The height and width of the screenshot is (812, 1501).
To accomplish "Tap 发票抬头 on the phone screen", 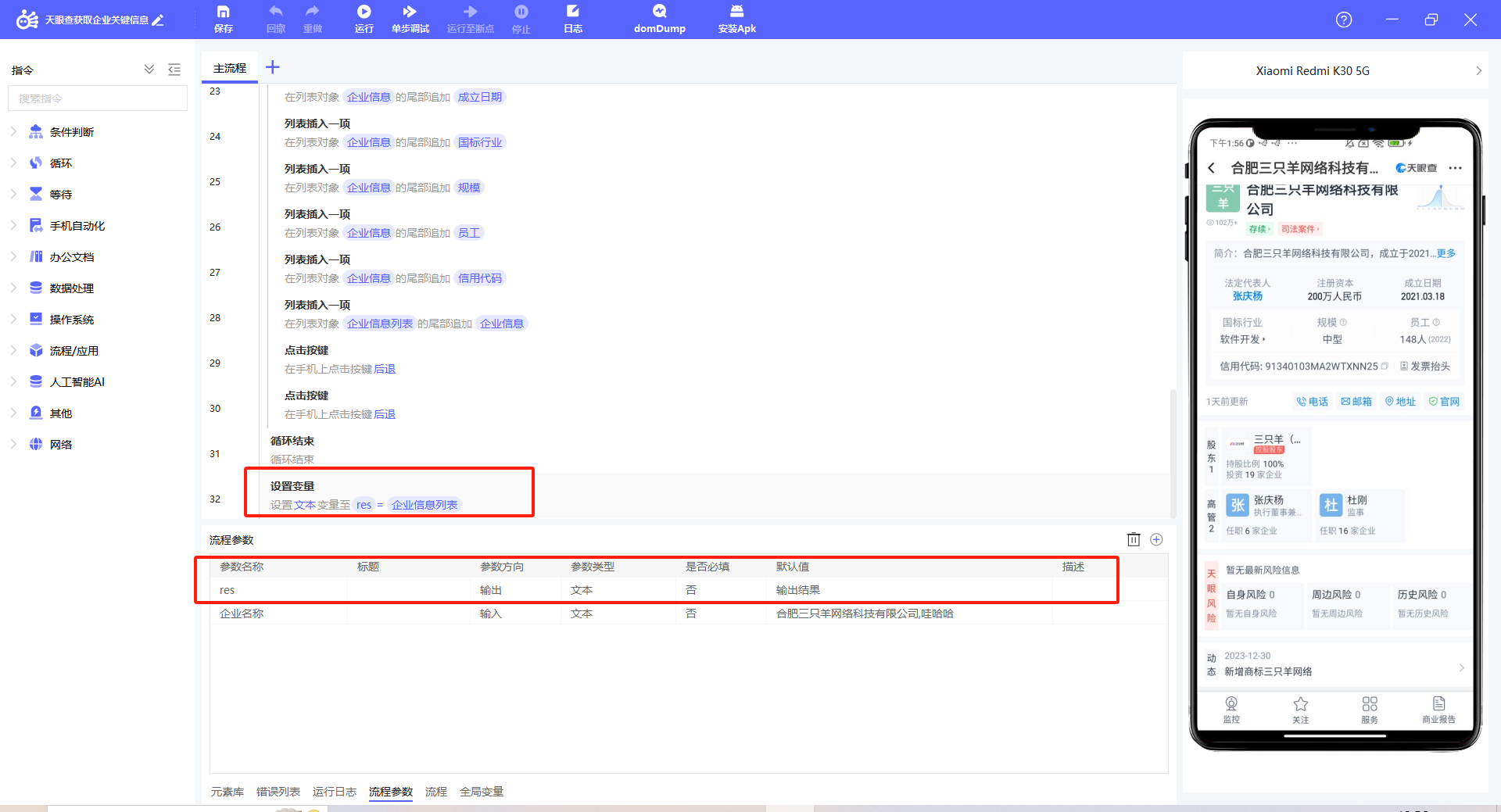I will 1425,366.
